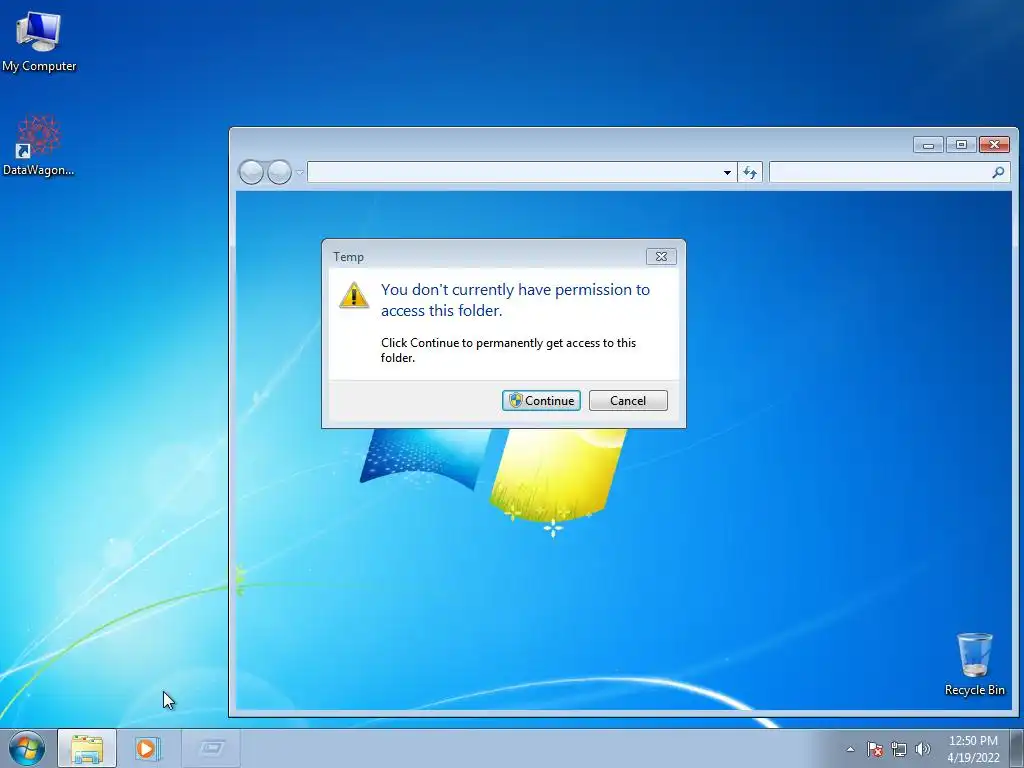Click Explorer Back navigation arrow
1024x768 pixels.
tap(251, 172)
